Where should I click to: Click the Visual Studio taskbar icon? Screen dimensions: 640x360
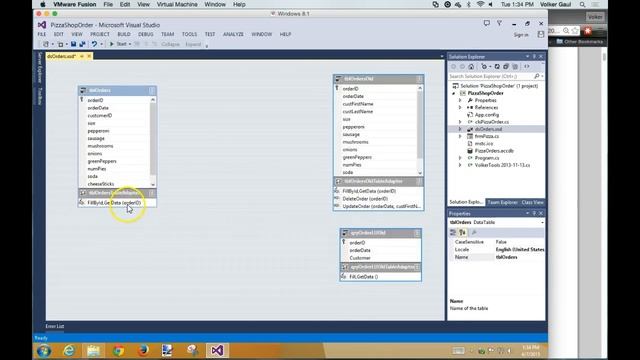tap(217, 350)
